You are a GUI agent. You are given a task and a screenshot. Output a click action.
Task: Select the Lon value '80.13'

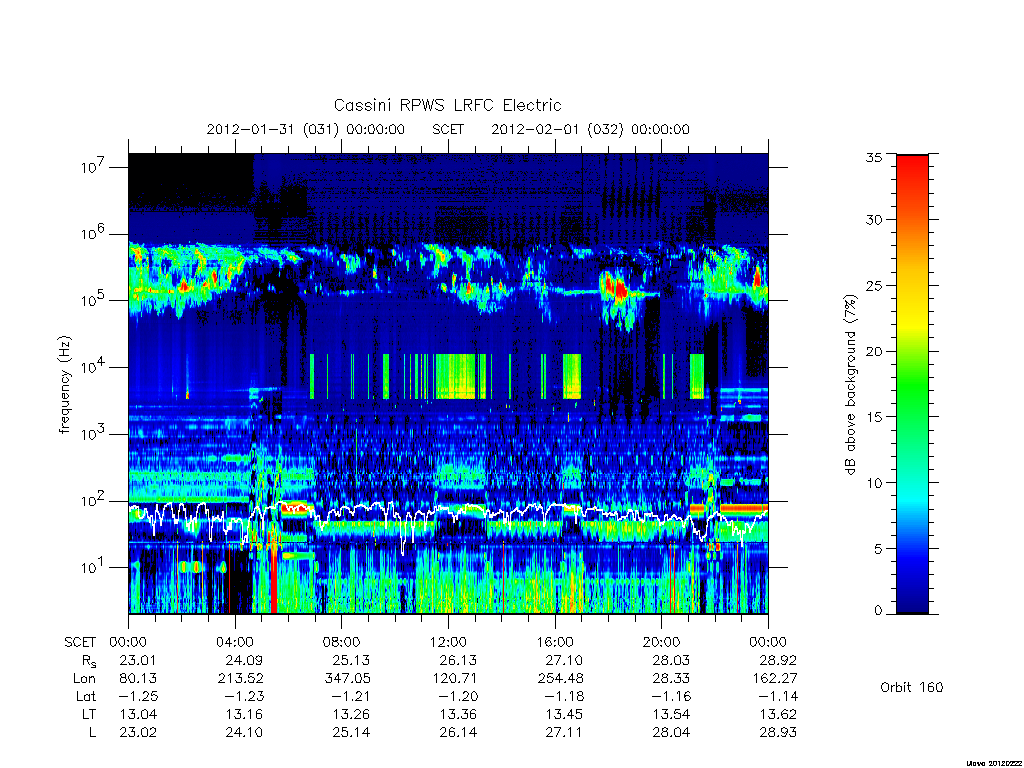(138, 679)
